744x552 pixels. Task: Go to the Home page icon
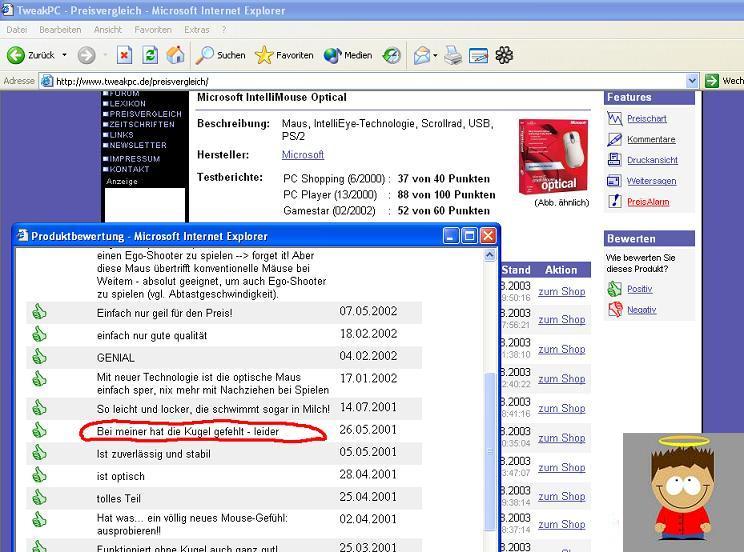175,56
